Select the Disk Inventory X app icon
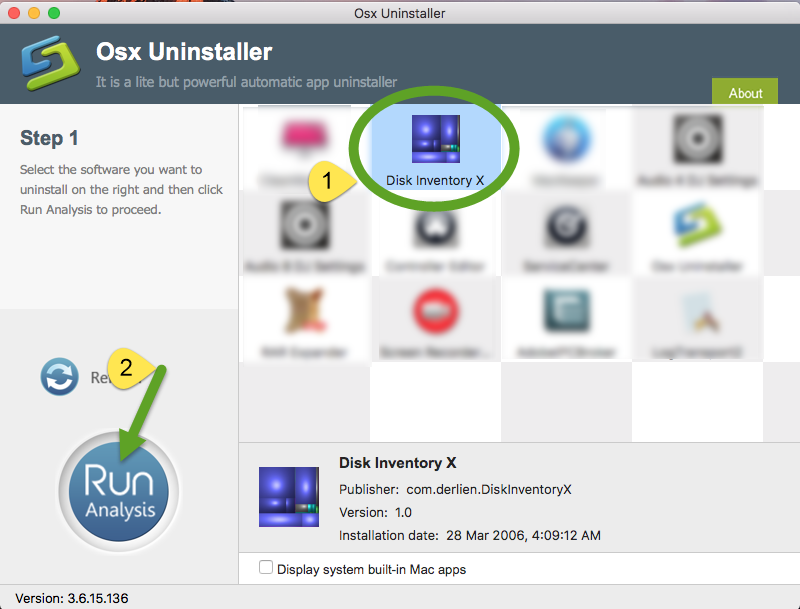The height and width of the screenshot is (609, 800). point(435,140)
